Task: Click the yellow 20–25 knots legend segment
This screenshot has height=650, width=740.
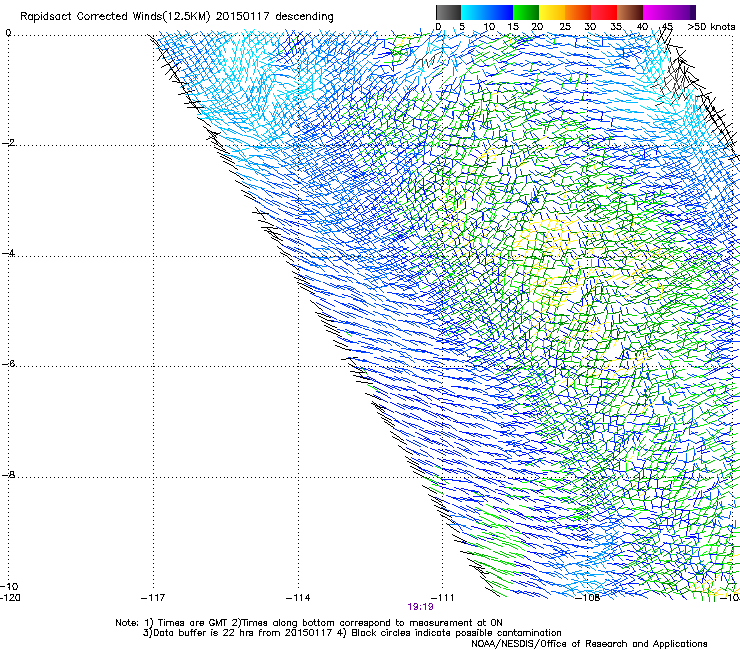Action: (x=552, y=12)
